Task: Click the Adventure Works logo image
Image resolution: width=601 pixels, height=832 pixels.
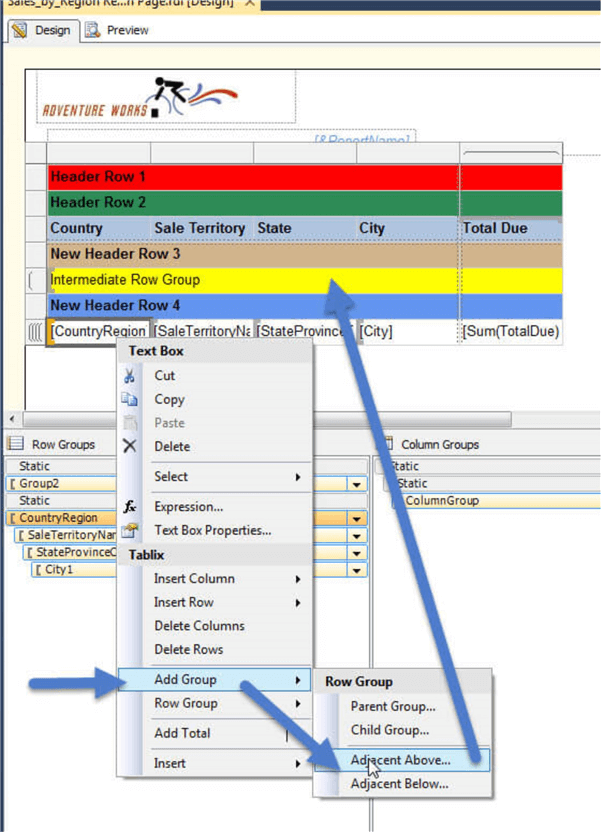Action: click(141, 98)
